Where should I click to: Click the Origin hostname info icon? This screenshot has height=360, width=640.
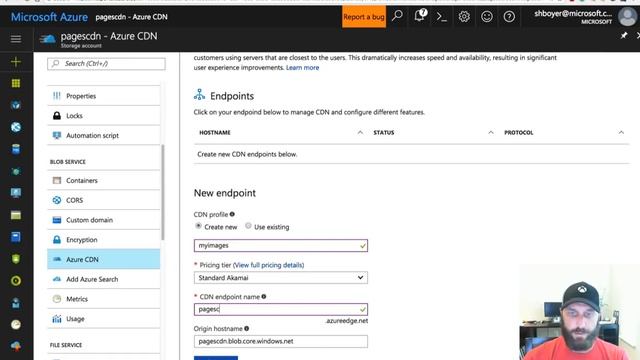(x=247, y=329)
